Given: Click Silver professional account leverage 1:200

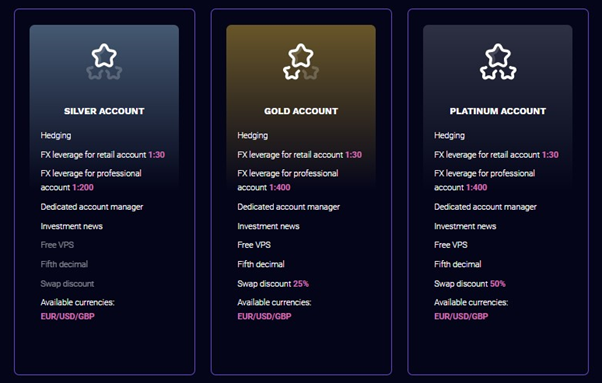Looking at the screenshot, I should 91,180.
